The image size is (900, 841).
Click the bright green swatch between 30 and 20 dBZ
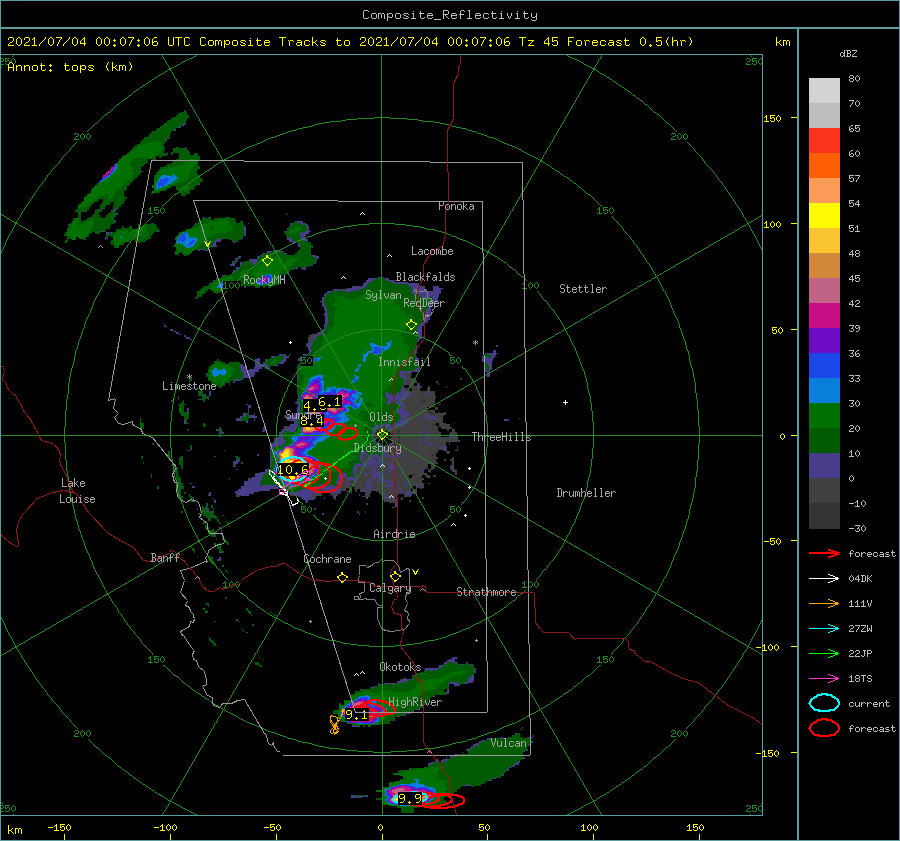824,416
